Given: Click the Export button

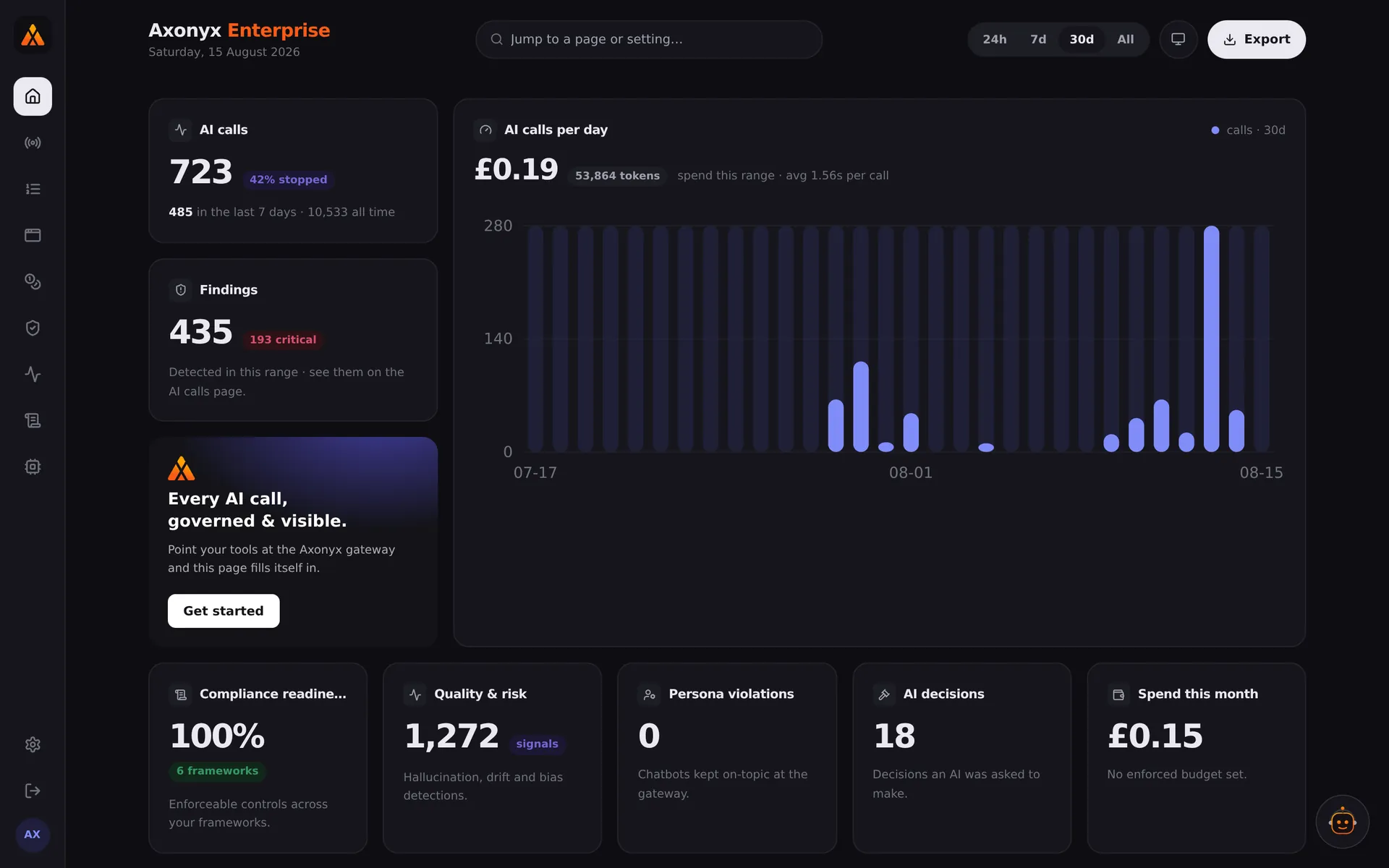Looking at the screenshot, I should point(1257,39).
